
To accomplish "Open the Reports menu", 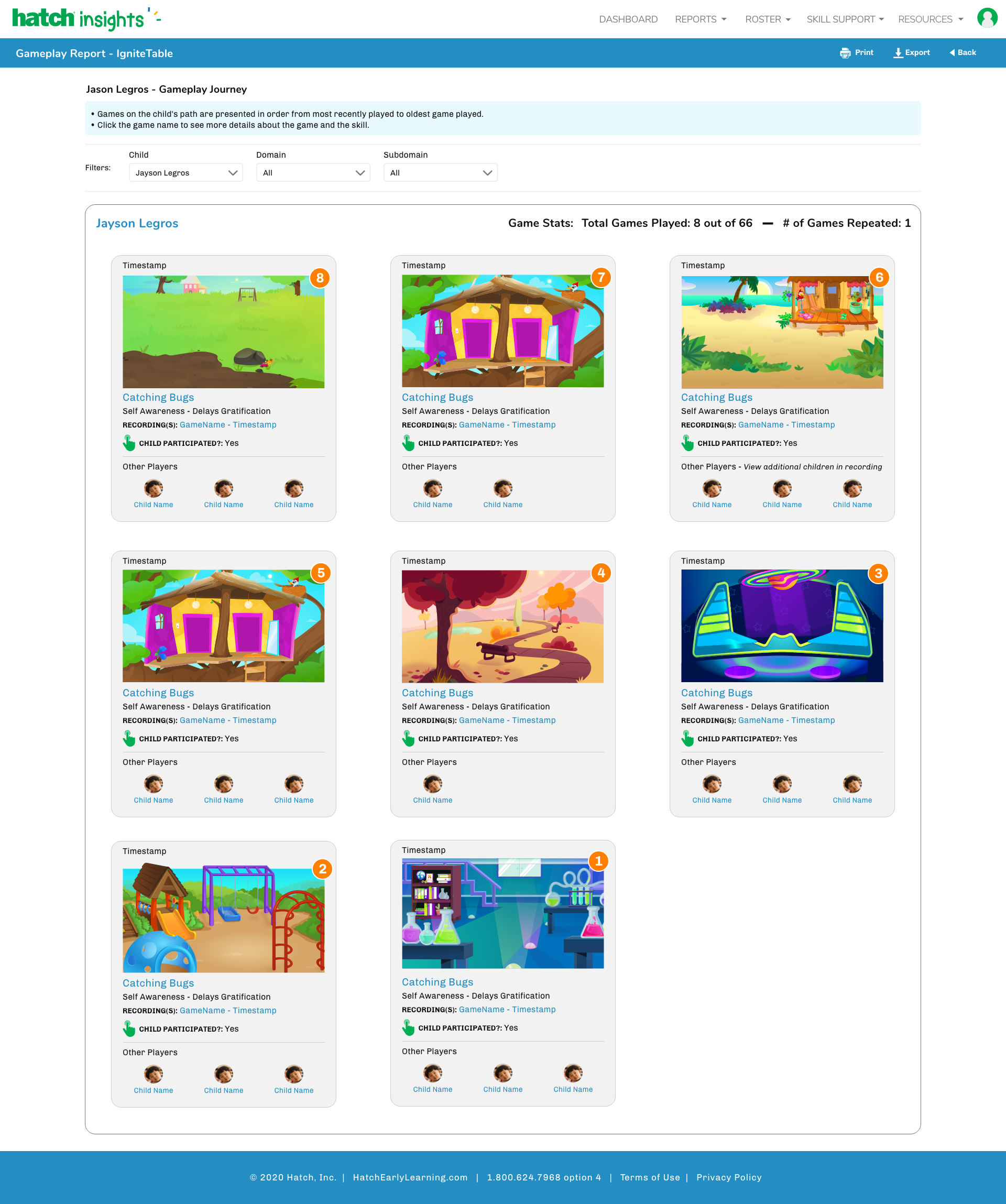I will coord(701,19).
